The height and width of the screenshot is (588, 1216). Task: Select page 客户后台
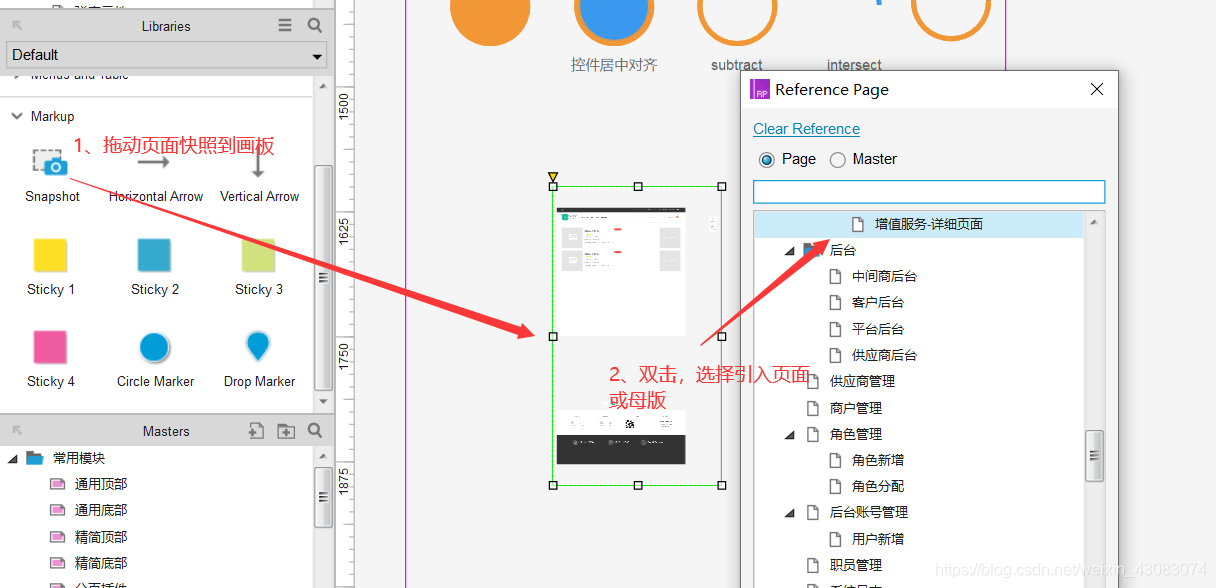click(878, 302)
